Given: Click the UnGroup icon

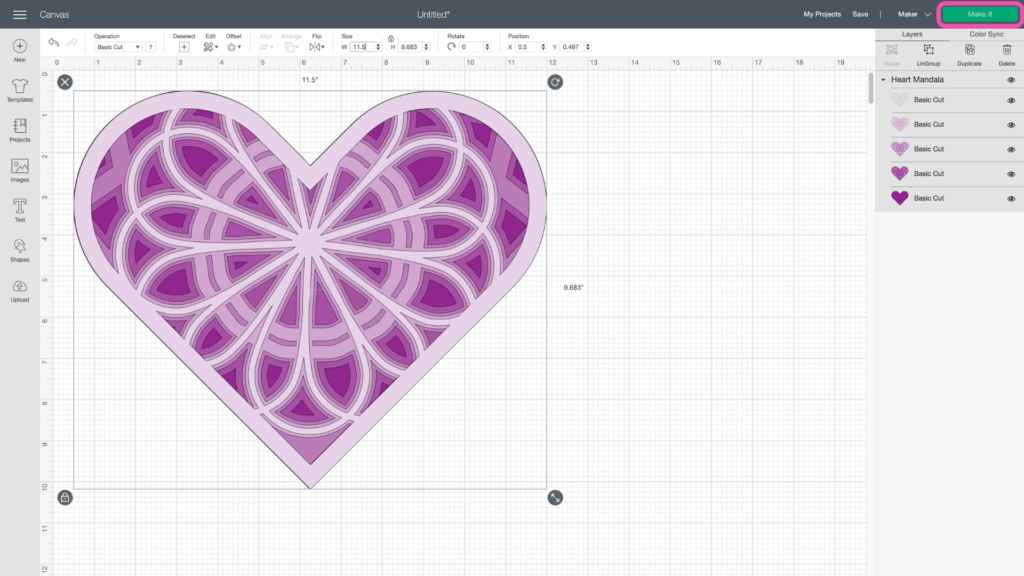Looking at the screenshot, I should 928,50.
